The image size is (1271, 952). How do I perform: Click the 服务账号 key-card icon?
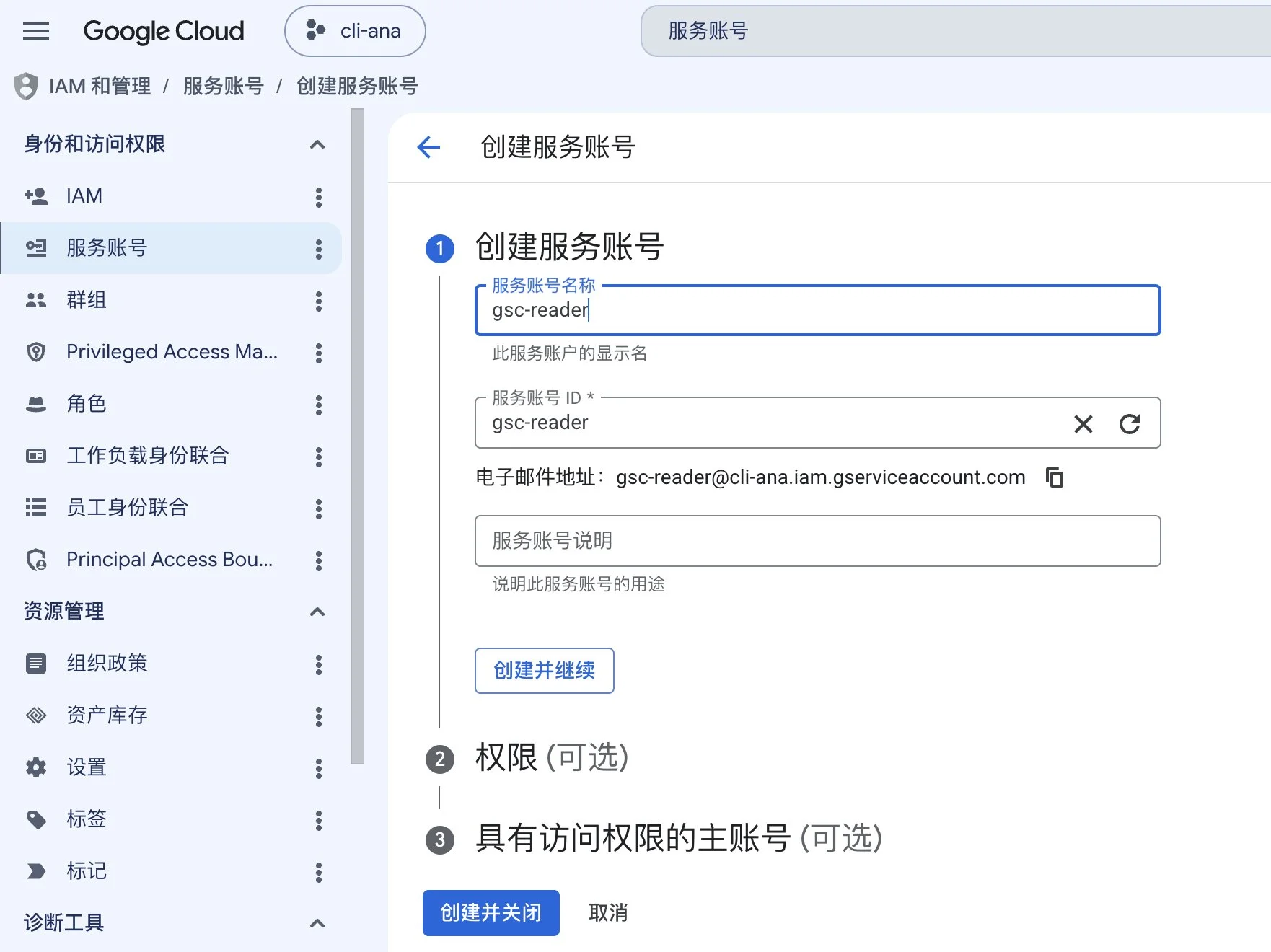(x=36, y=248)
